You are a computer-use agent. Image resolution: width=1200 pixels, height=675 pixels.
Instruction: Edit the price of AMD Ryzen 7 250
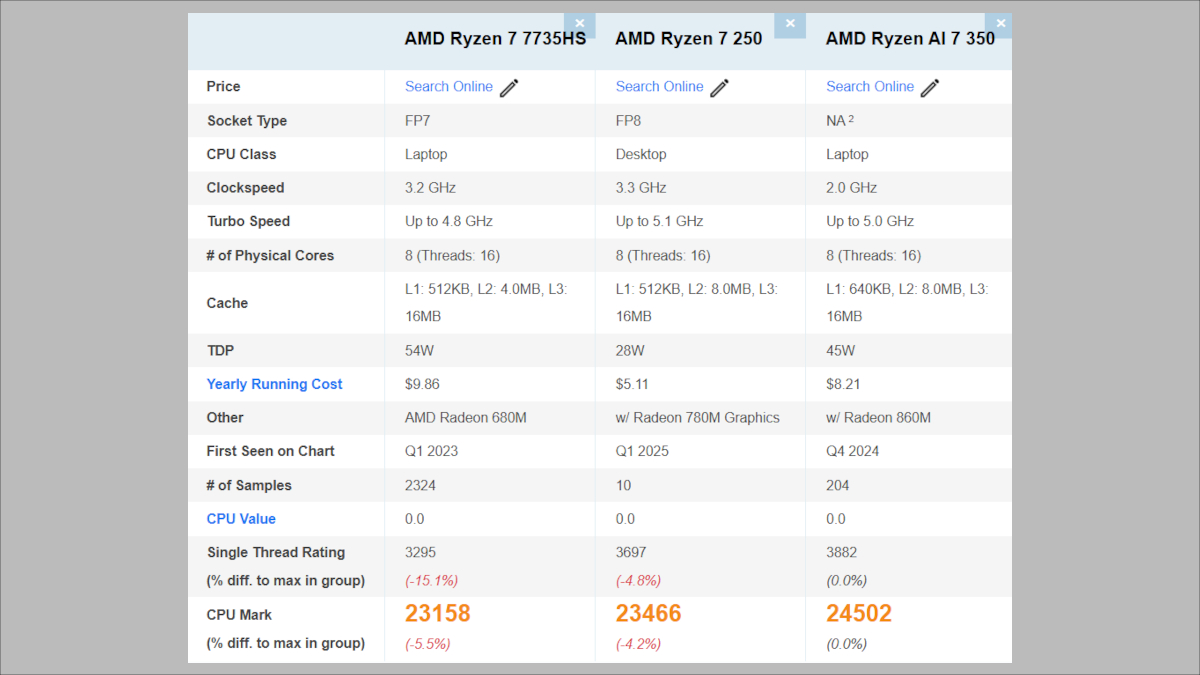click(719, 87)
